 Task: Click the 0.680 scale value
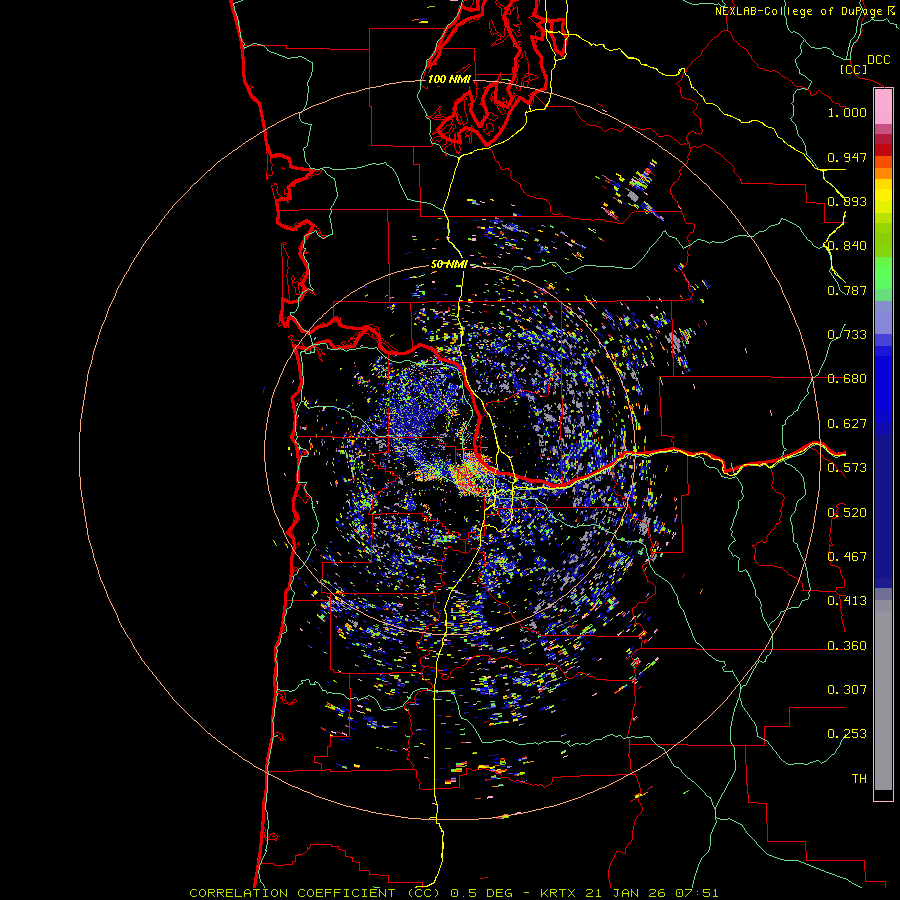click(847, 378)
